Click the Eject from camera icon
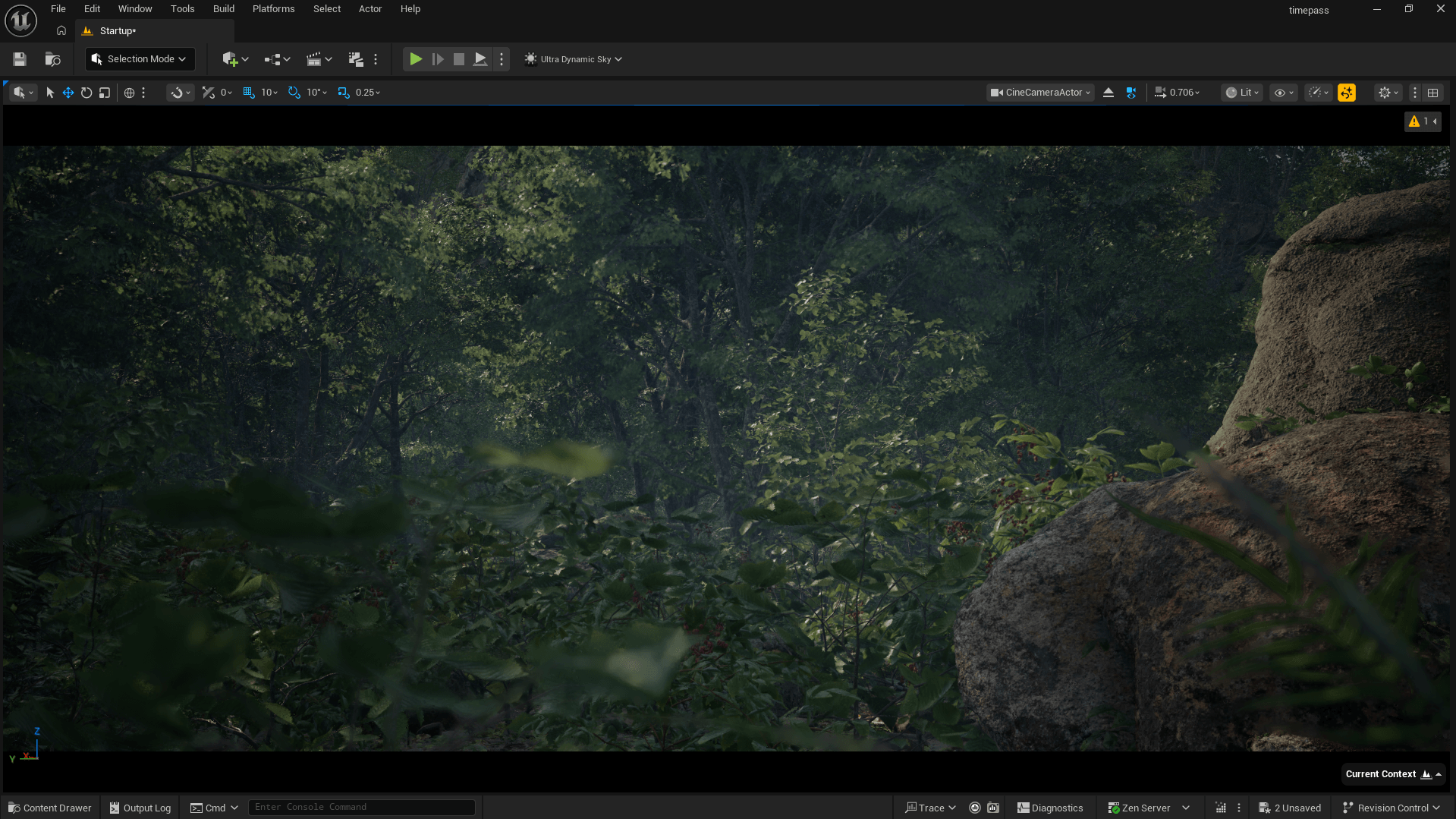Screen dimensions: 1456x819 click(x=1109, y=93)
